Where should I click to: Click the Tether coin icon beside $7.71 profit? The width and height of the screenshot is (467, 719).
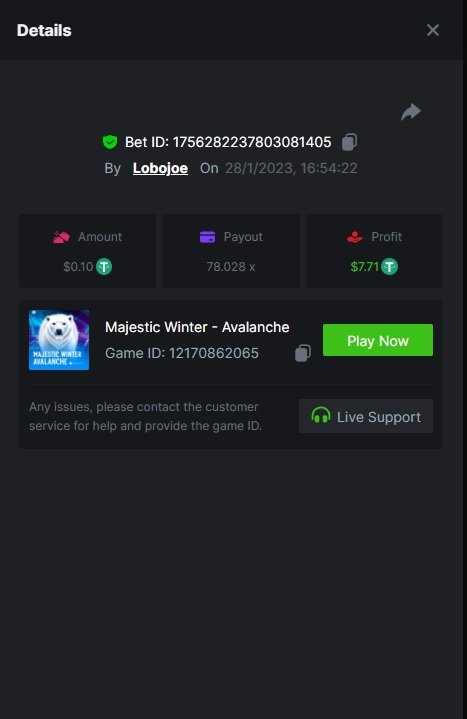389,266
